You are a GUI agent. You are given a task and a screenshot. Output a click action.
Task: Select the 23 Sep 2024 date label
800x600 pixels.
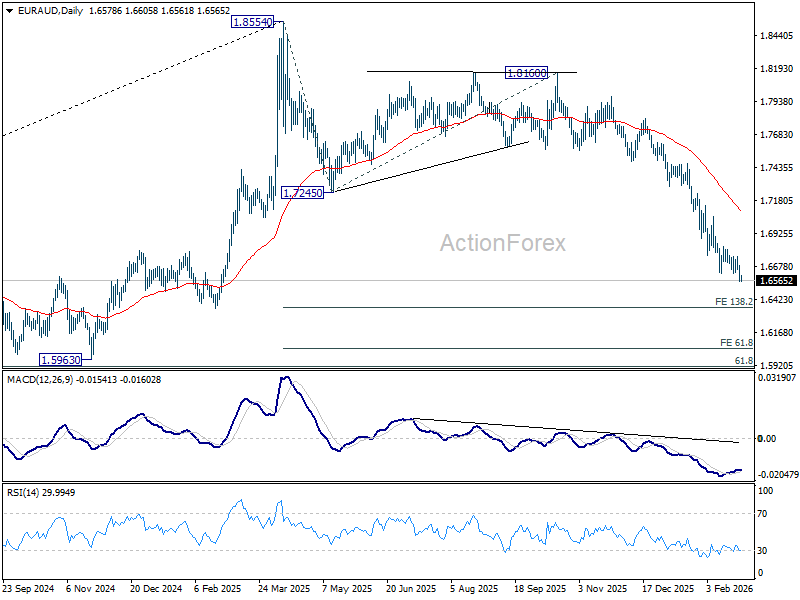pyautogui.click(x=29, y=589)
